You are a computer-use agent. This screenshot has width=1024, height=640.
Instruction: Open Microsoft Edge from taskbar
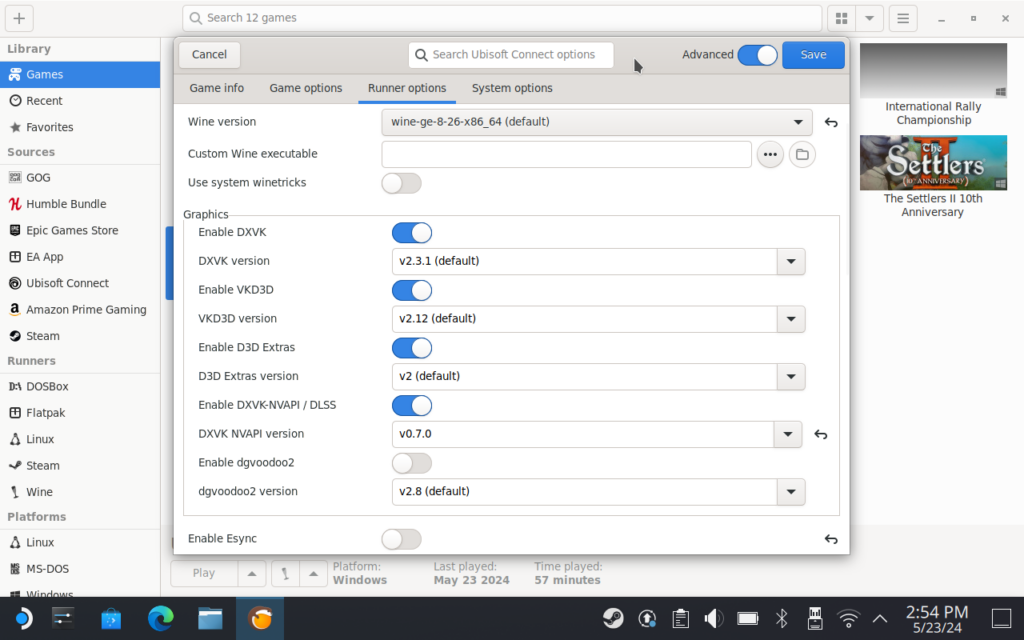[161, 618]
